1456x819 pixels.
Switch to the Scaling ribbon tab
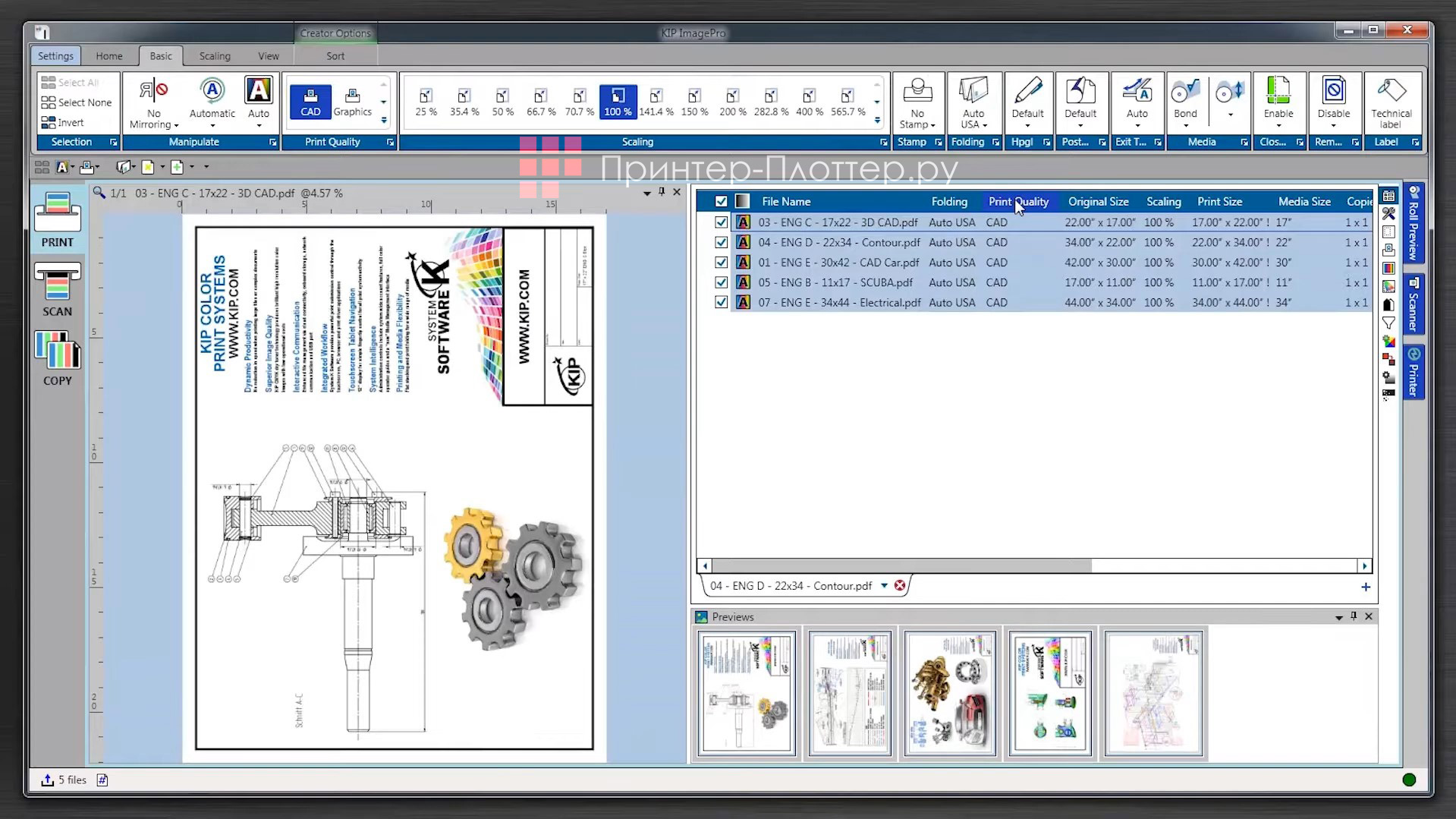(x=215, y=56)
